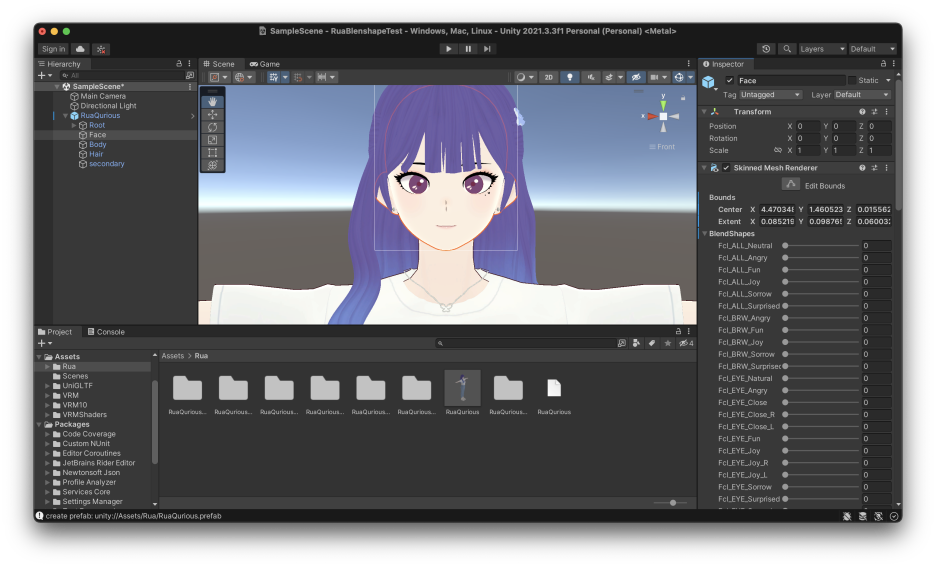Select the Project tab

tap(55, 332)
